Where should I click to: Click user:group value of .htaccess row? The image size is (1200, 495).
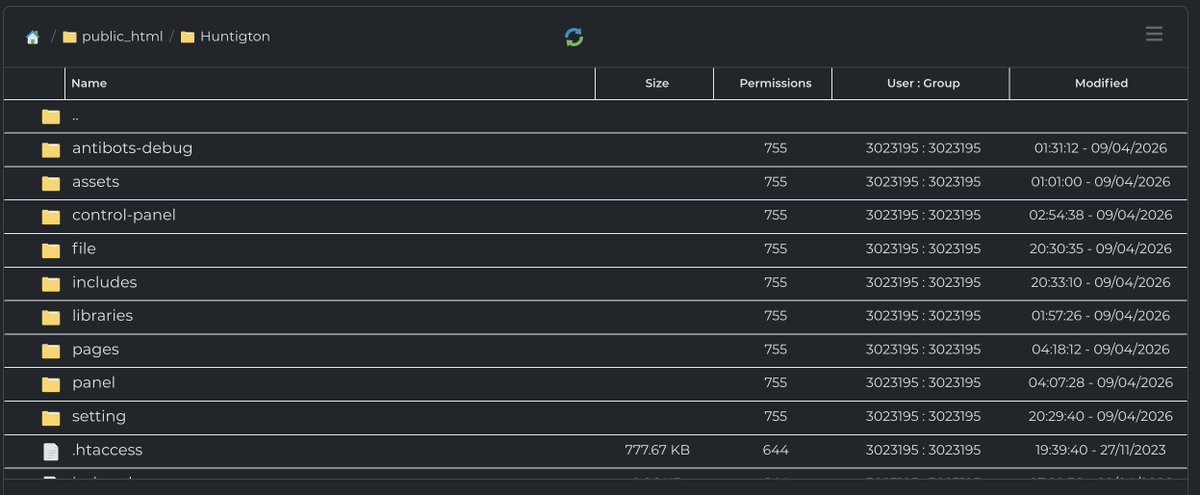point(923,450)
